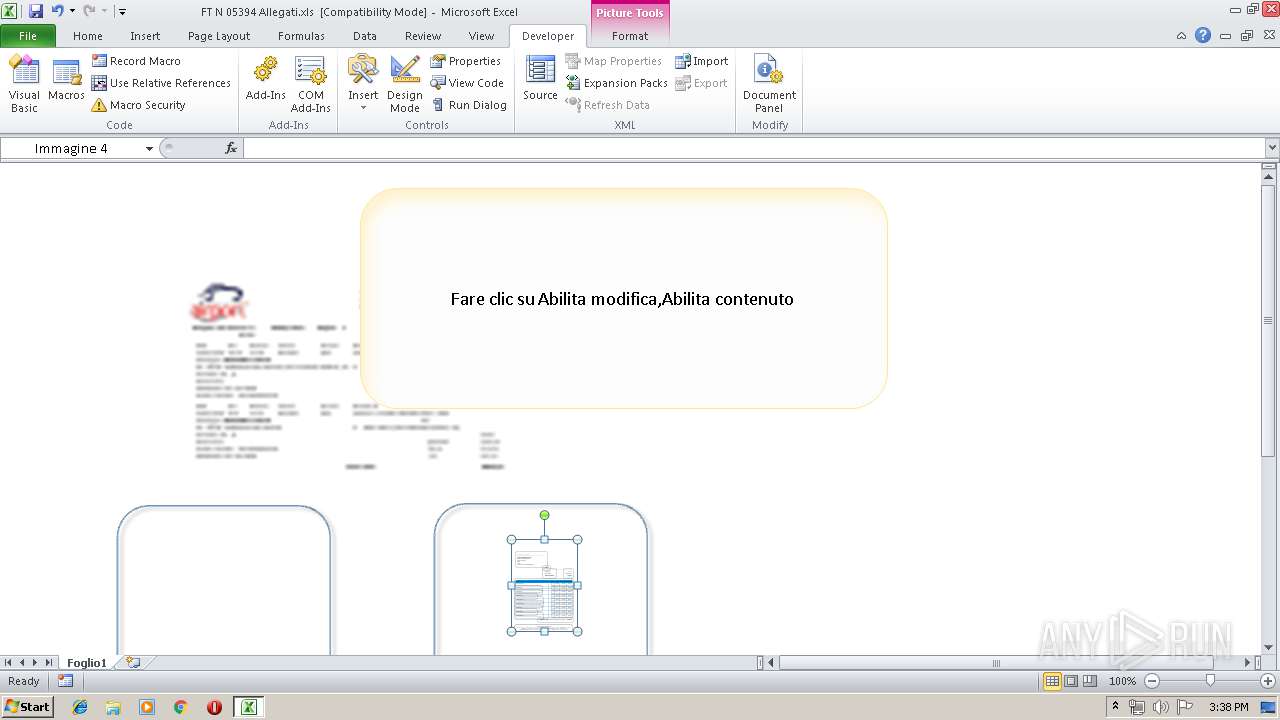Switch to the Formulas tab
This screenshot has height=720, width=1280.
[301, 36]
